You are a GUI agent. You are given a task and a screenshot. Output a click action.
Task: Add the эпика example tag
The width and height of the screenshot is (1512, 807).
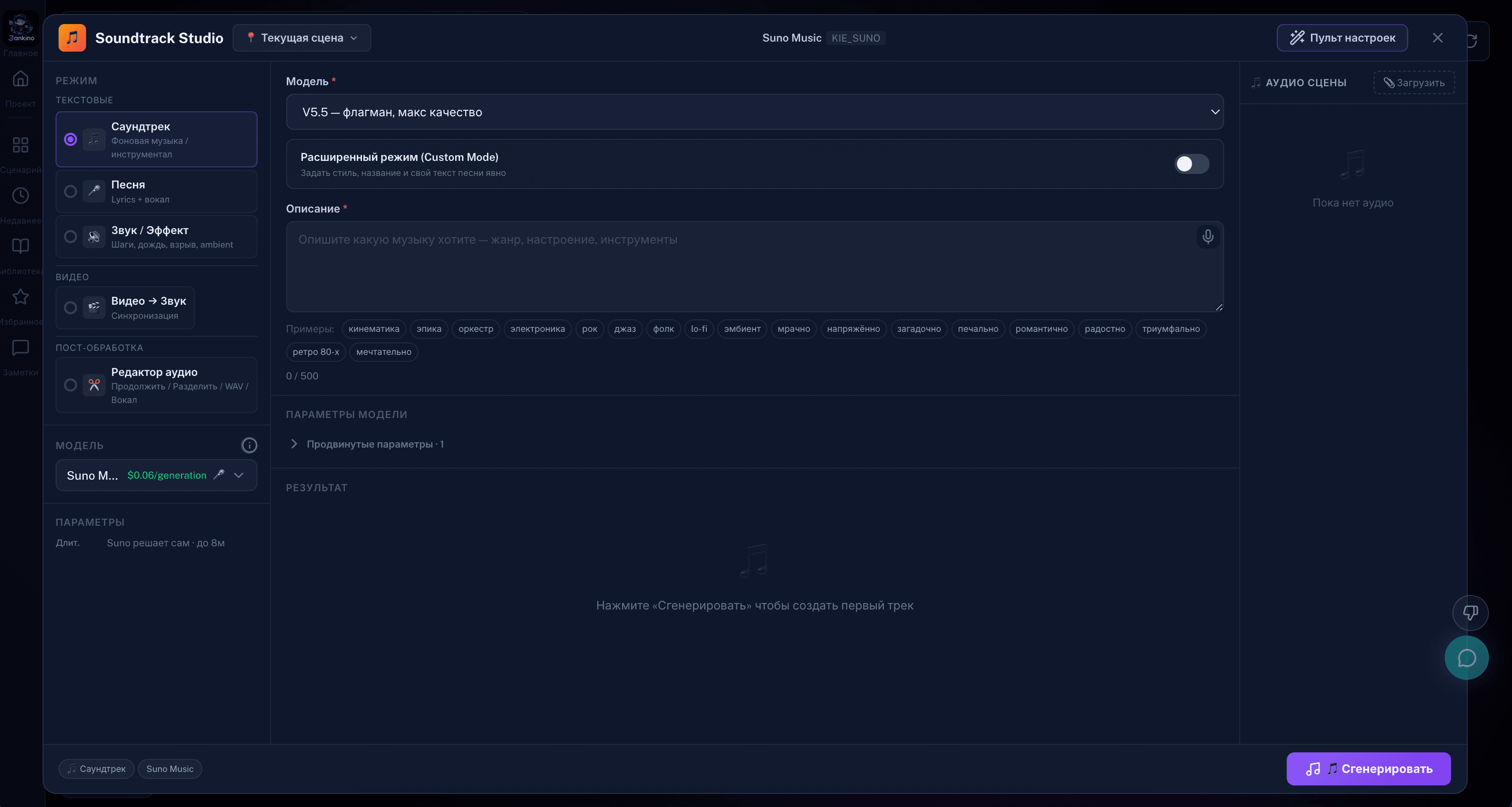click(429, 329)
